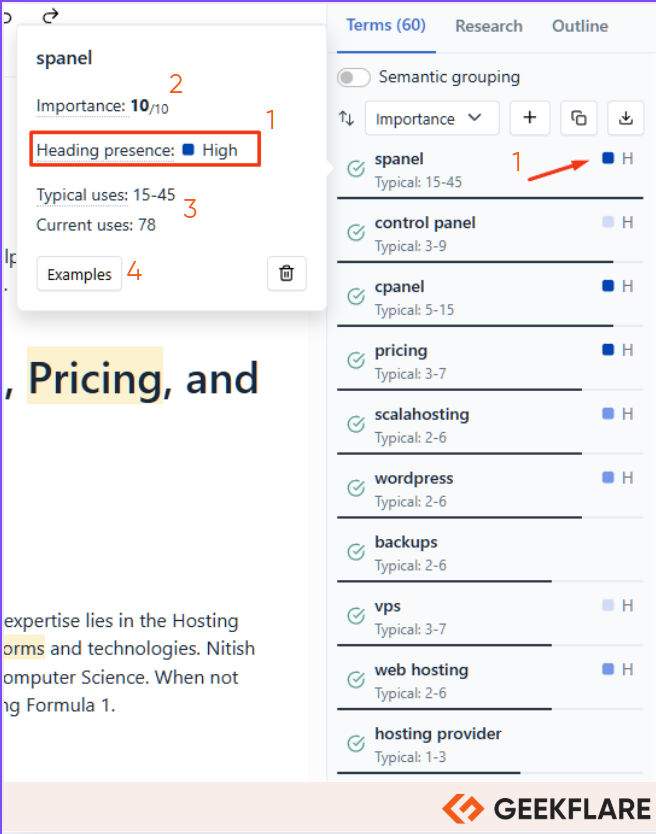
Task: Switch to the Outline tab
Action: (x=580, y=26)
